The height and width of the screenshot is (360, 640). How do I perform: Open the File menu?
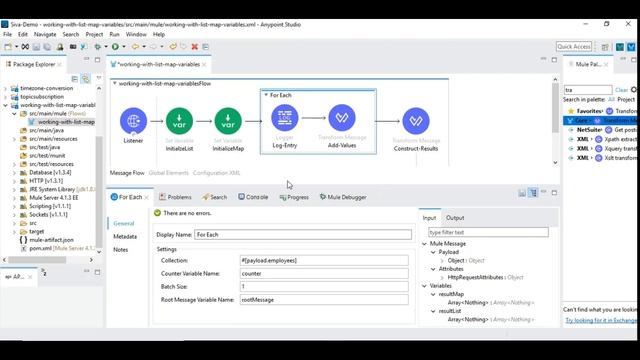[x=7, y=34]
